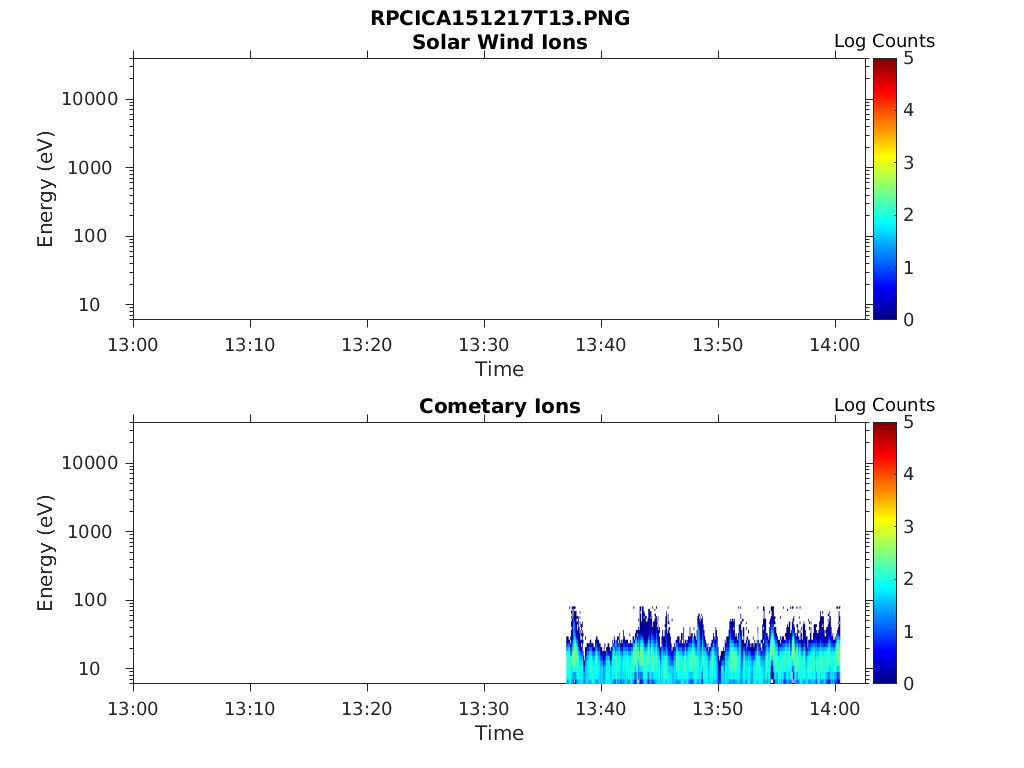Click the 13:20 tick label on Cometary plot
Image resolution: width=1024 pixels, height=768 pixels.
[x=367, y=709]
